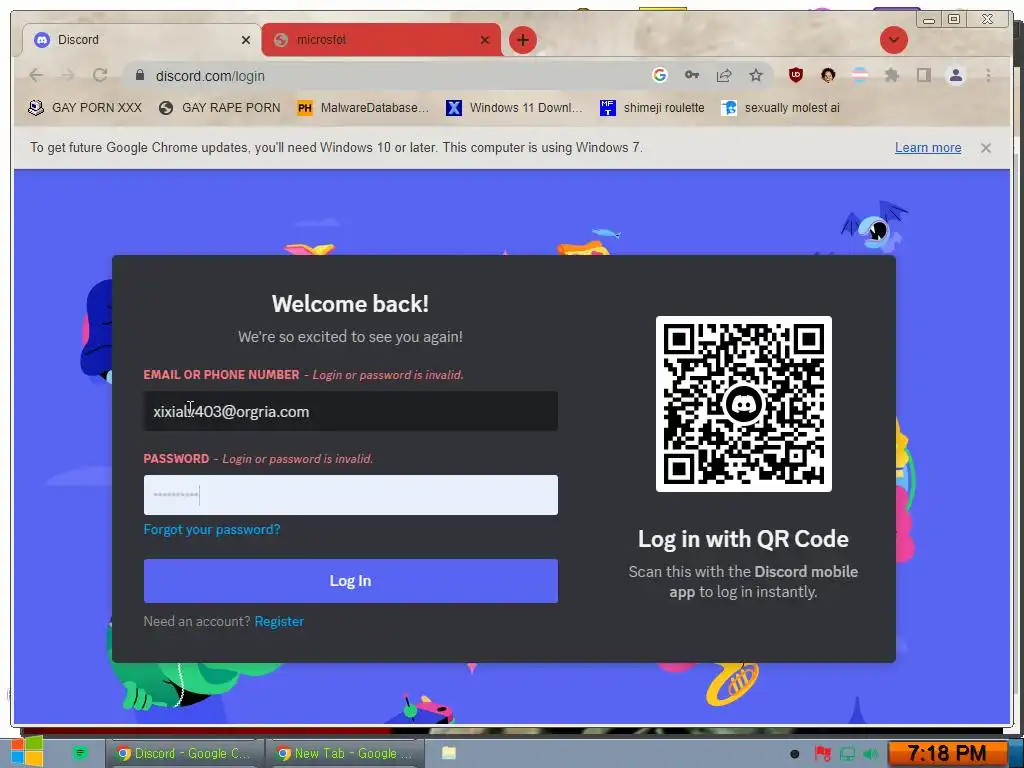Image resolution: width=1024 pixels, height=768 pixels.
Task: Maximize the Chrome window
Action: 953,20
